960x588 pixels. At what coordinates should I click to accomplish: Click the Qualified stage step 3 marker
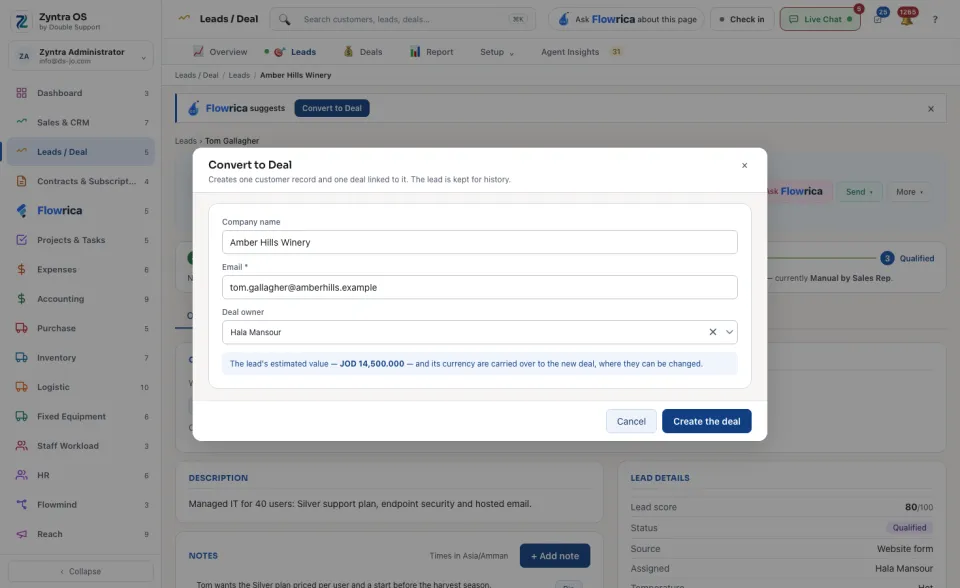pyautogui.click(x=887, y=258)
